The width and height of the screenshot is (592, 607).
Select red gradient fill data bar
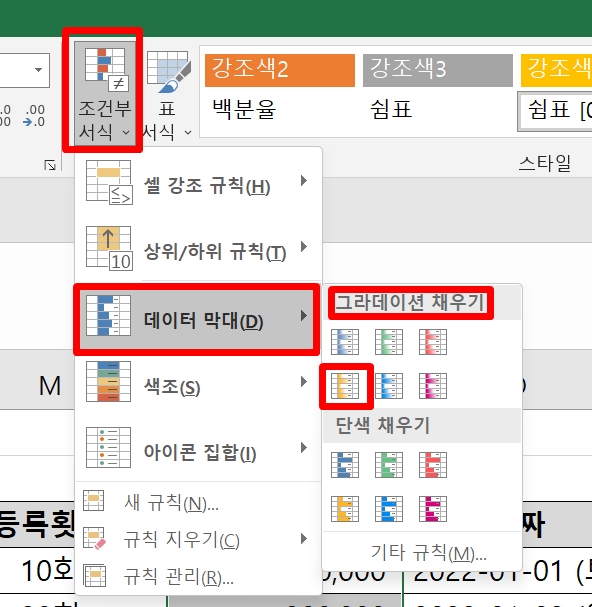point(433,342)
